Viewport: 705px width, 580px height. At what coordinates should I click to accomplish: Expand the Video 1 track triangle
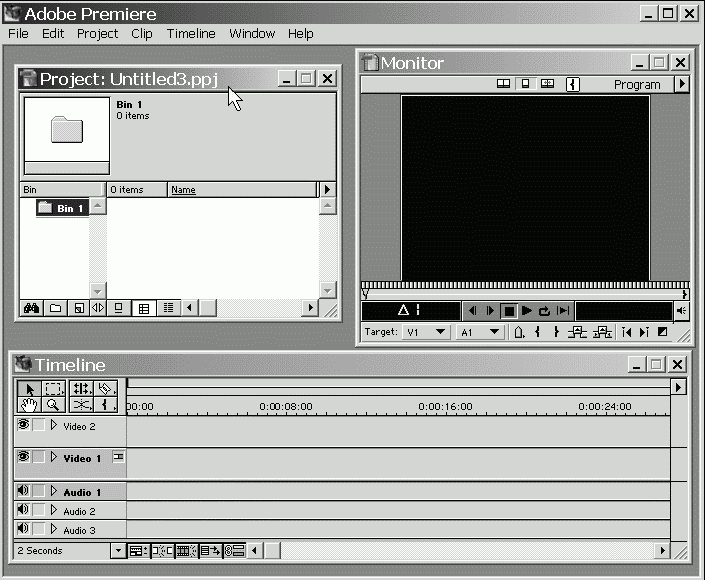coord(54,457)
